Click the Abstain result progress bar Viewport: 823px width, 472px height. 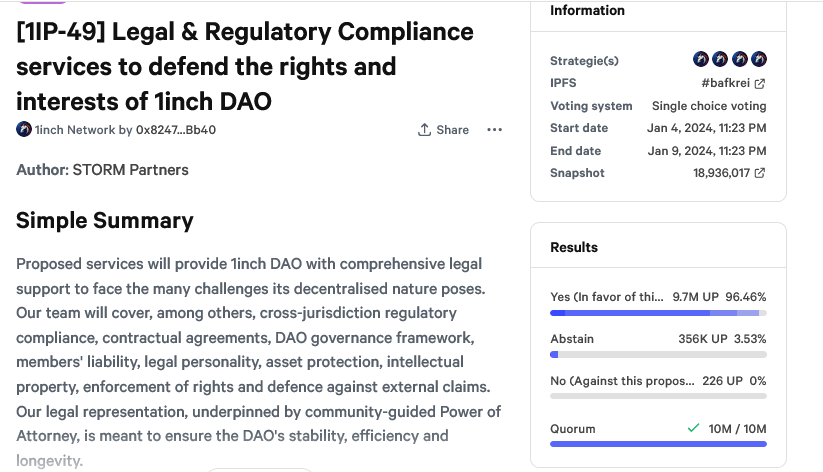pyautogui.click(x=658, y=355)
